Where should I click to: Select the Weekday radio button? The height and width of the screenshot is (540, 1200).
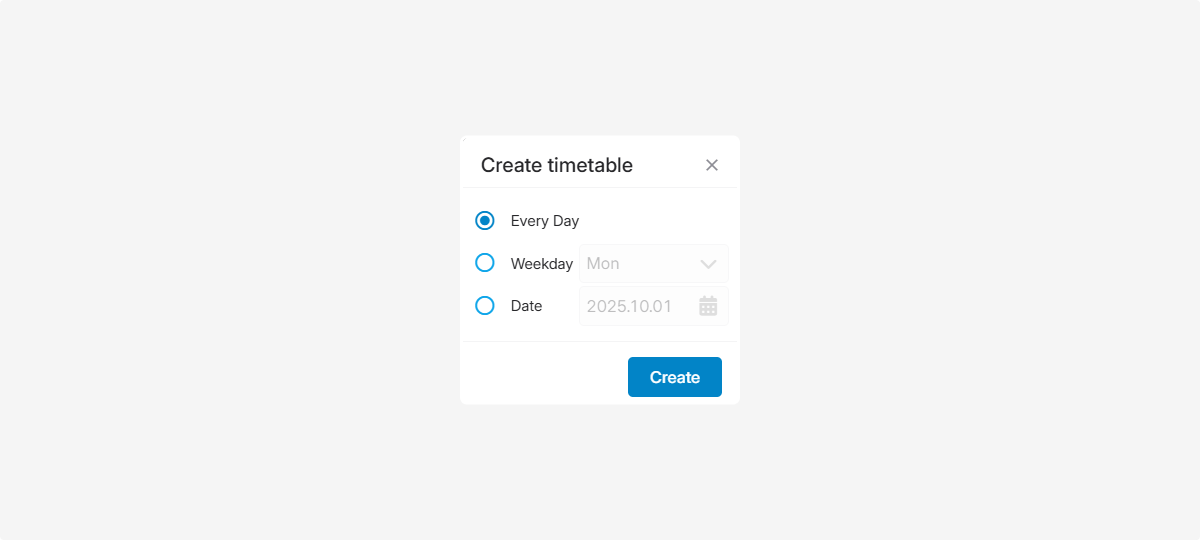(485, 263)
